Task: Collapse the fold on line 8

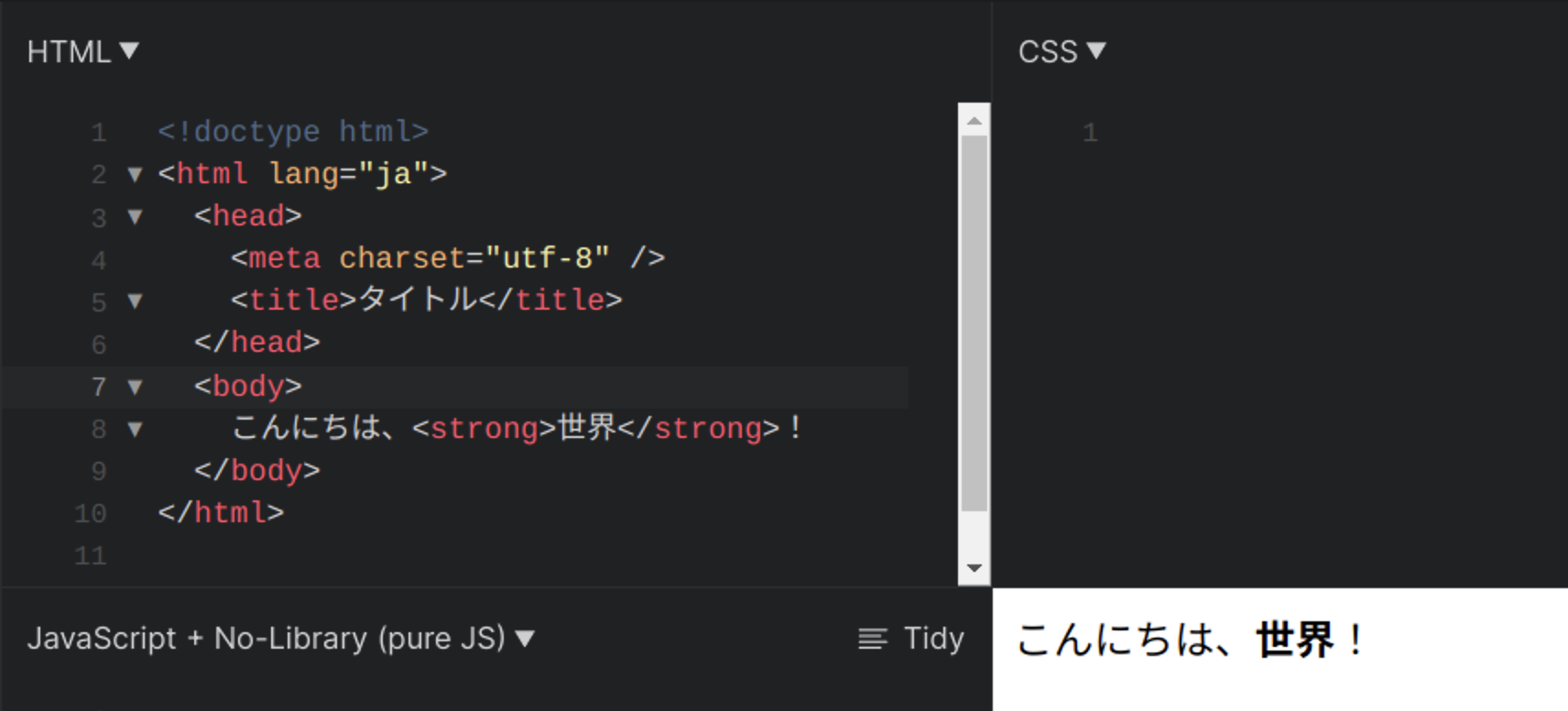Action: click(134, 429)
